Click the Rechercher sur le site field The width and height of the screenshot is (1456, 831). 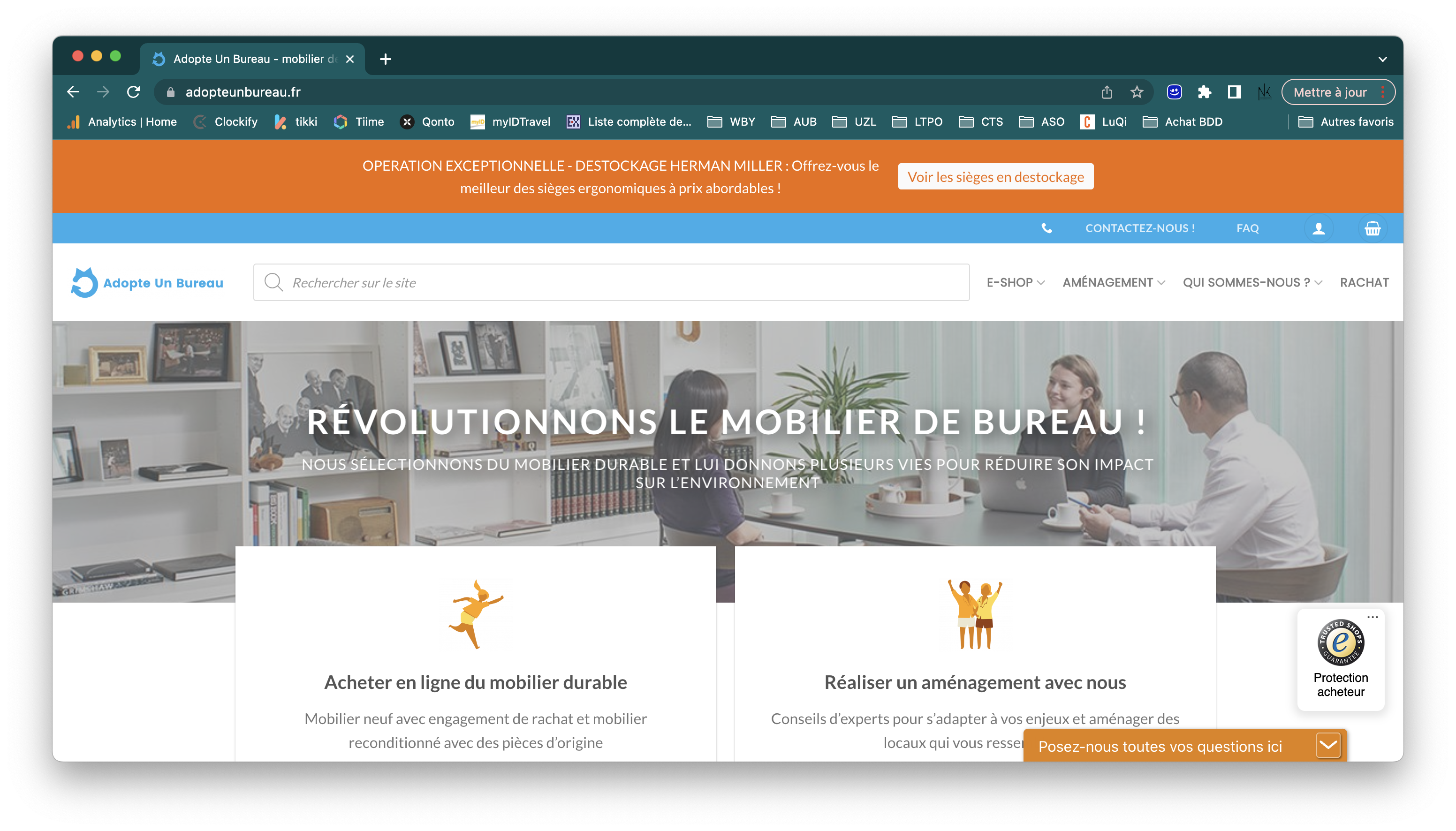[611, 282]
